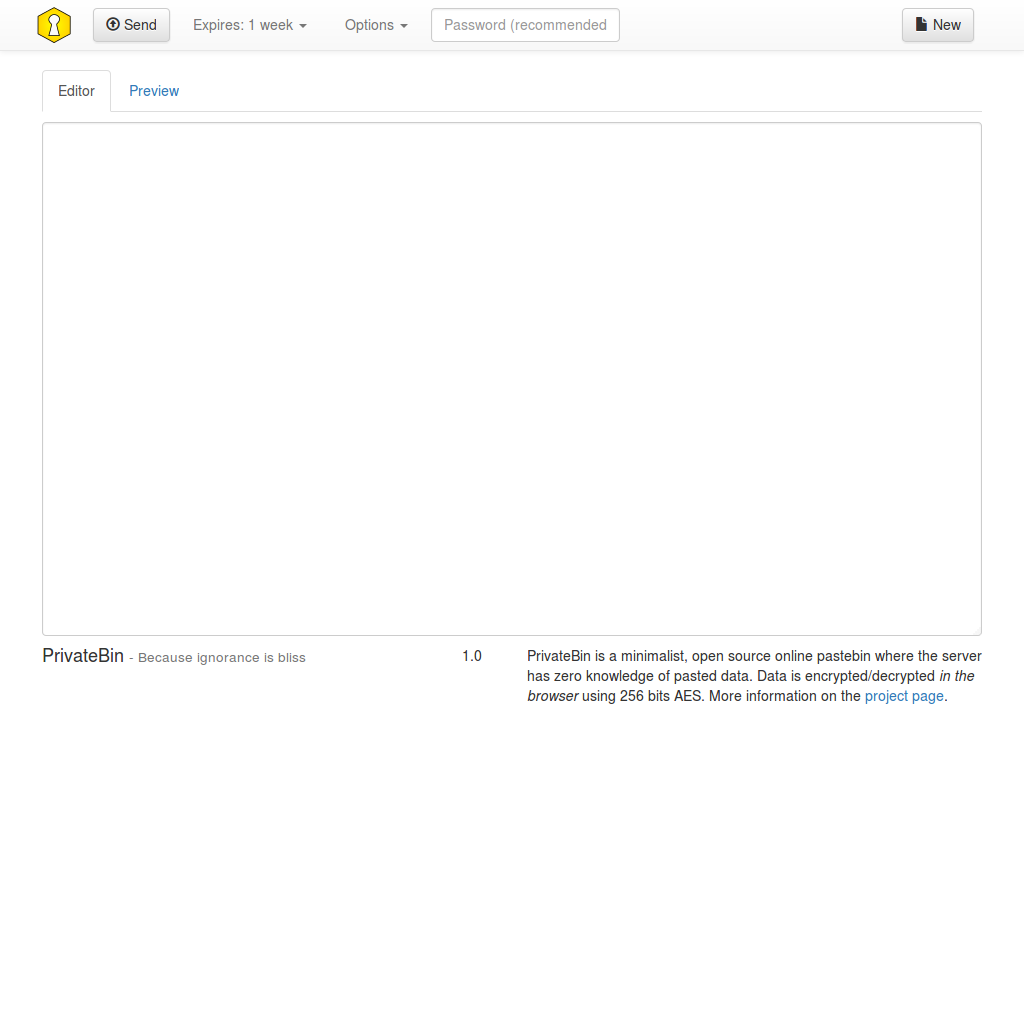Click the paste icon on New button
Screen dimensions: 1024x1024
coord(919,24)
